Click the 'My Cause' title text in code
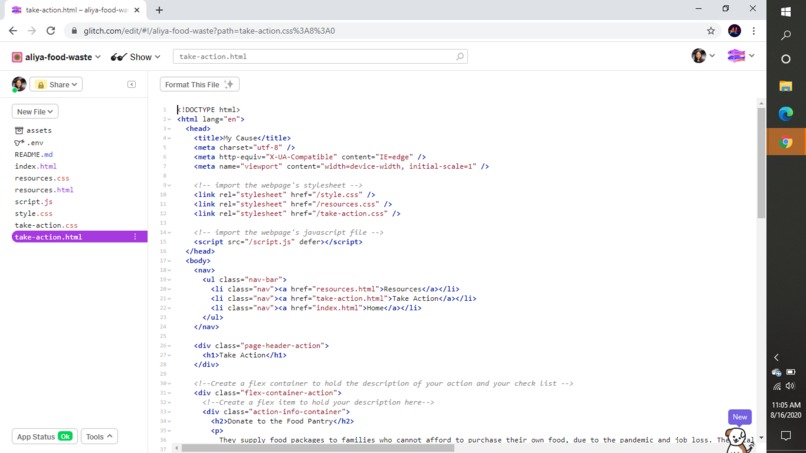 point(240,138)
